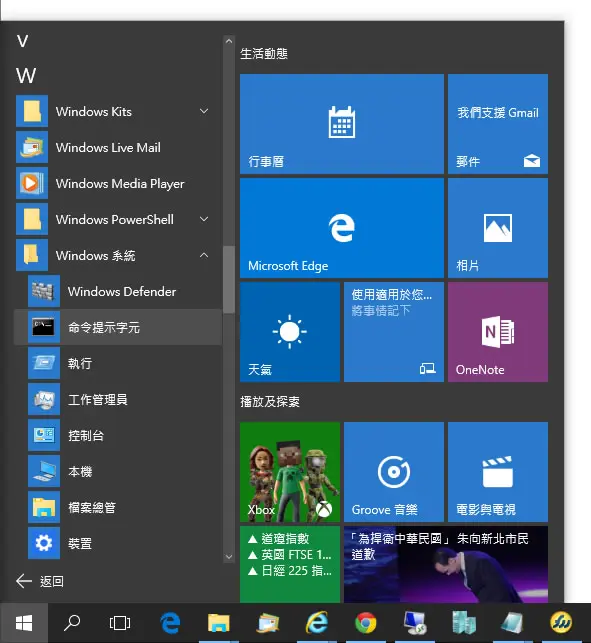
Task: Open the news tile about 朱向新北市民道歉
Action: click(446, 564)
